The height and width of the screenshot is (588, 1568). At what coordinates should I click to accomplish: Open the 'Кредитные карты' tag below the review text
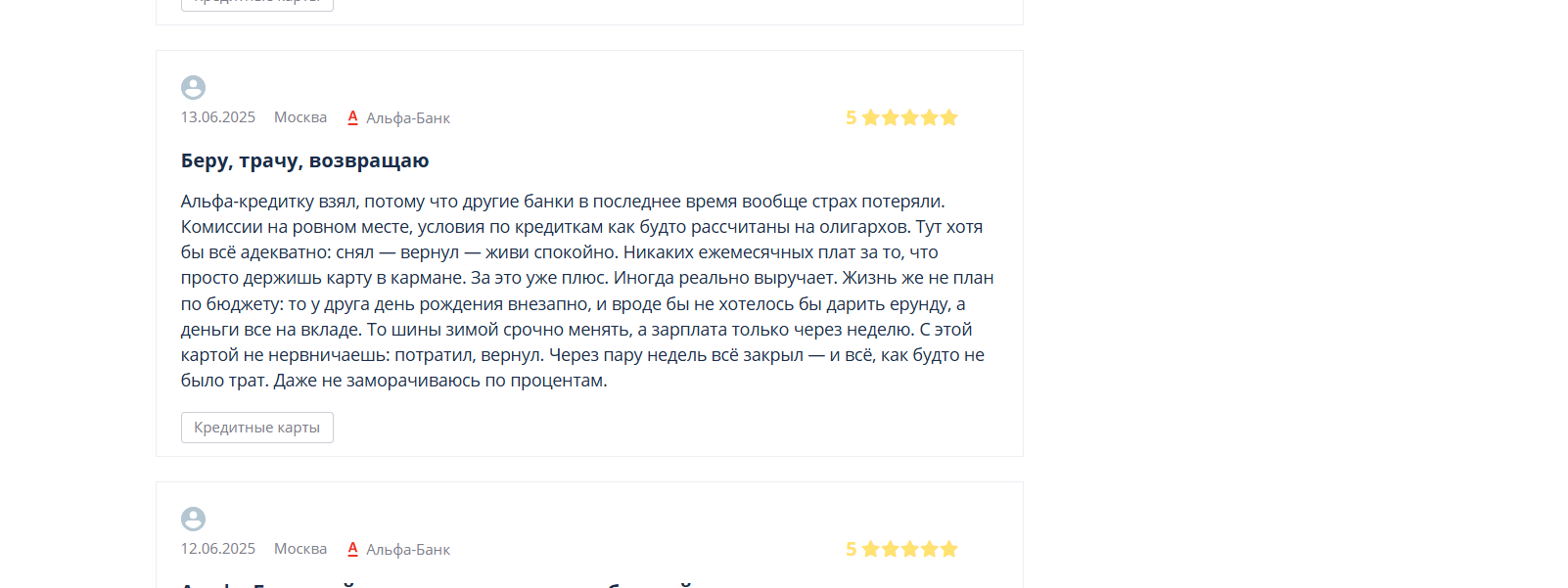pyautogui.click(x=257, y=428)
